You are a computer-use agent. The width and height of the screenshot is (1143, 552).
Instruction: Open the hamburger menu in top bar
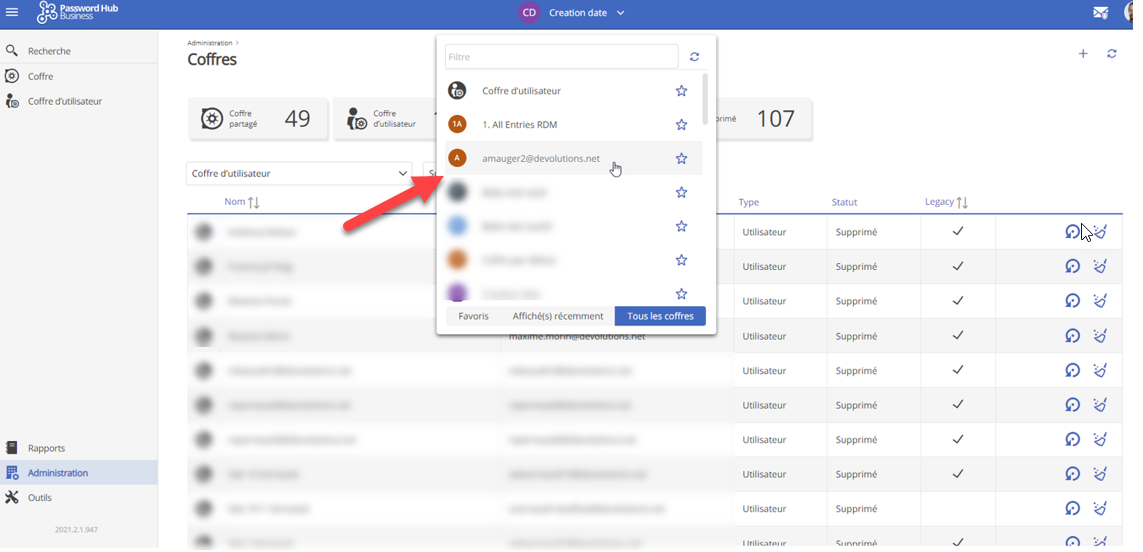[x=12, y=13]
